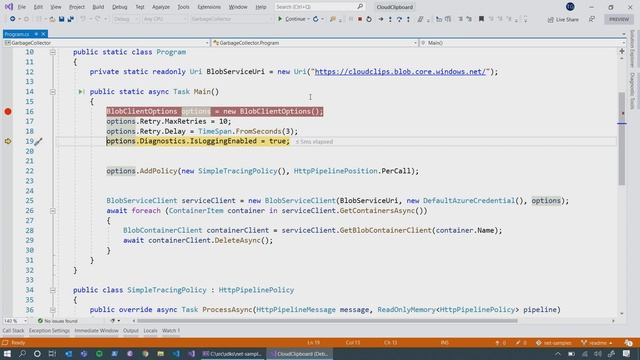This screenshot has width=640, height=360.
Task: Open Task View on the taskbar
Action: (52, 354)
